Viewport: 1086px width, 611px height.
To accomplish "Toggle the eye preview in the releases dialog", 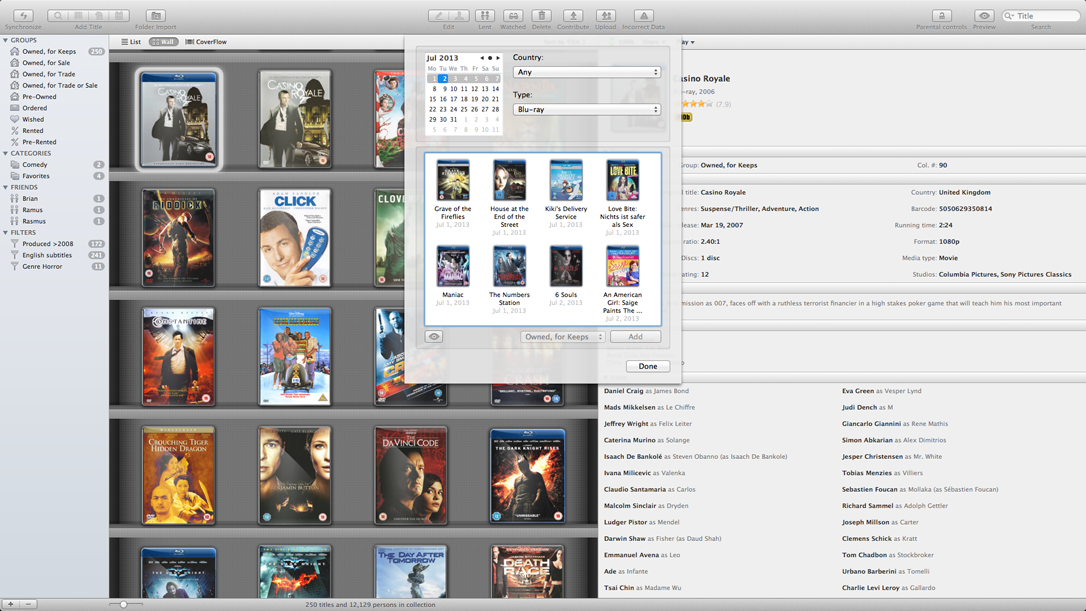I will (x=433, y=336).
